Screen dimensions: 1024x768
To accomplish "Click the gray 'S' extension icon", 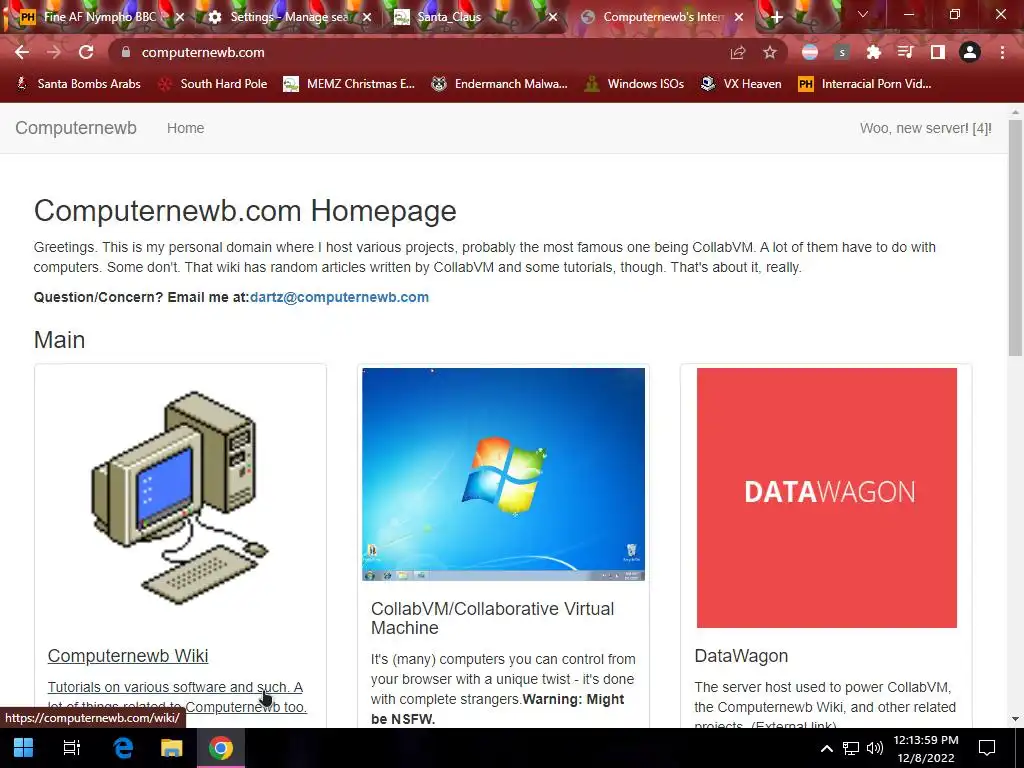I will [842, 52].
